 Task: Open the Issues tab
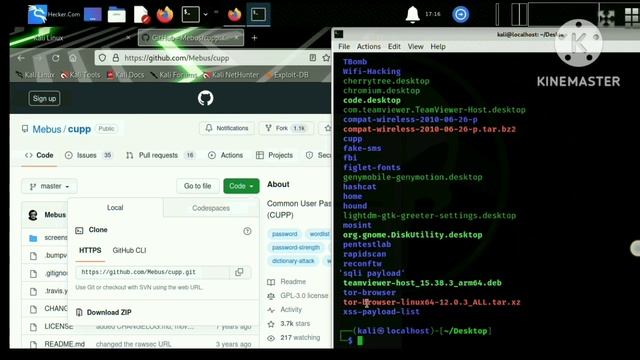click(89, 155)
